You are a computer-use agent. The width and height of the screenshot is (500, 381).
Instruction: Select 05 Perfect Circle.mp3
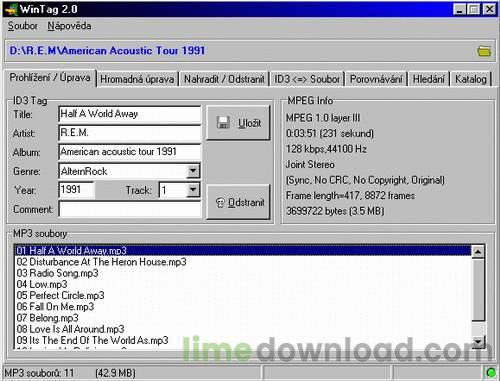[x=243, y=295]
